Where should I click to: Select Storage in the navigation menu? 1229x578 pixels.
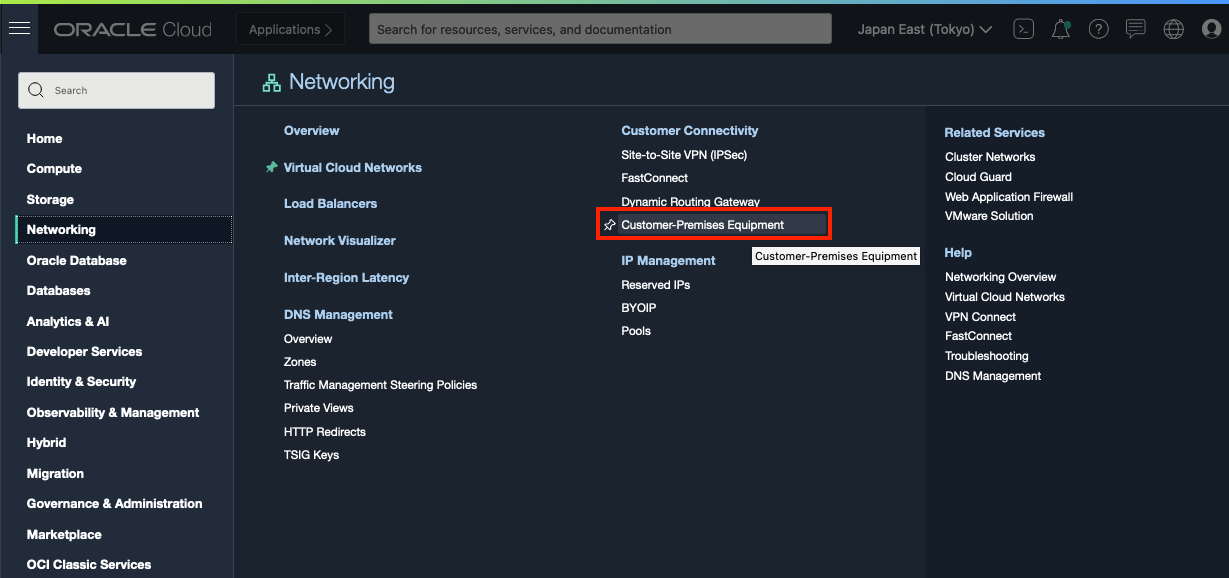[50, 200]
